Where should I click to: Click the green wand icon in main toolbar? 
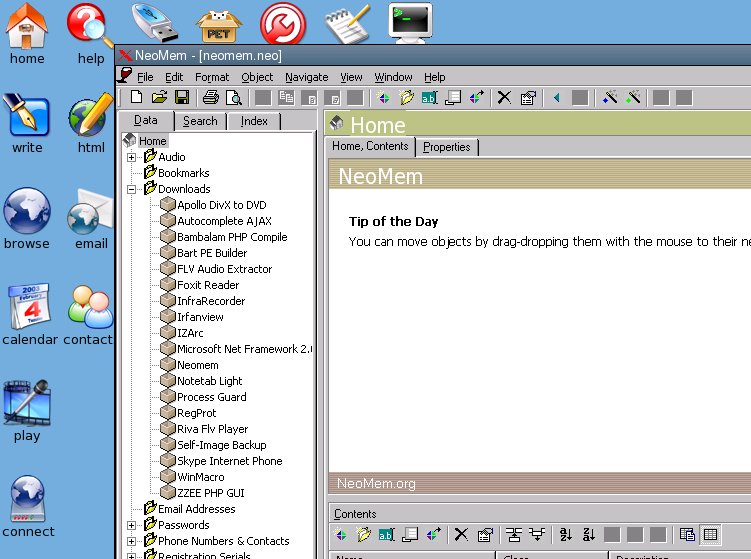633,98
